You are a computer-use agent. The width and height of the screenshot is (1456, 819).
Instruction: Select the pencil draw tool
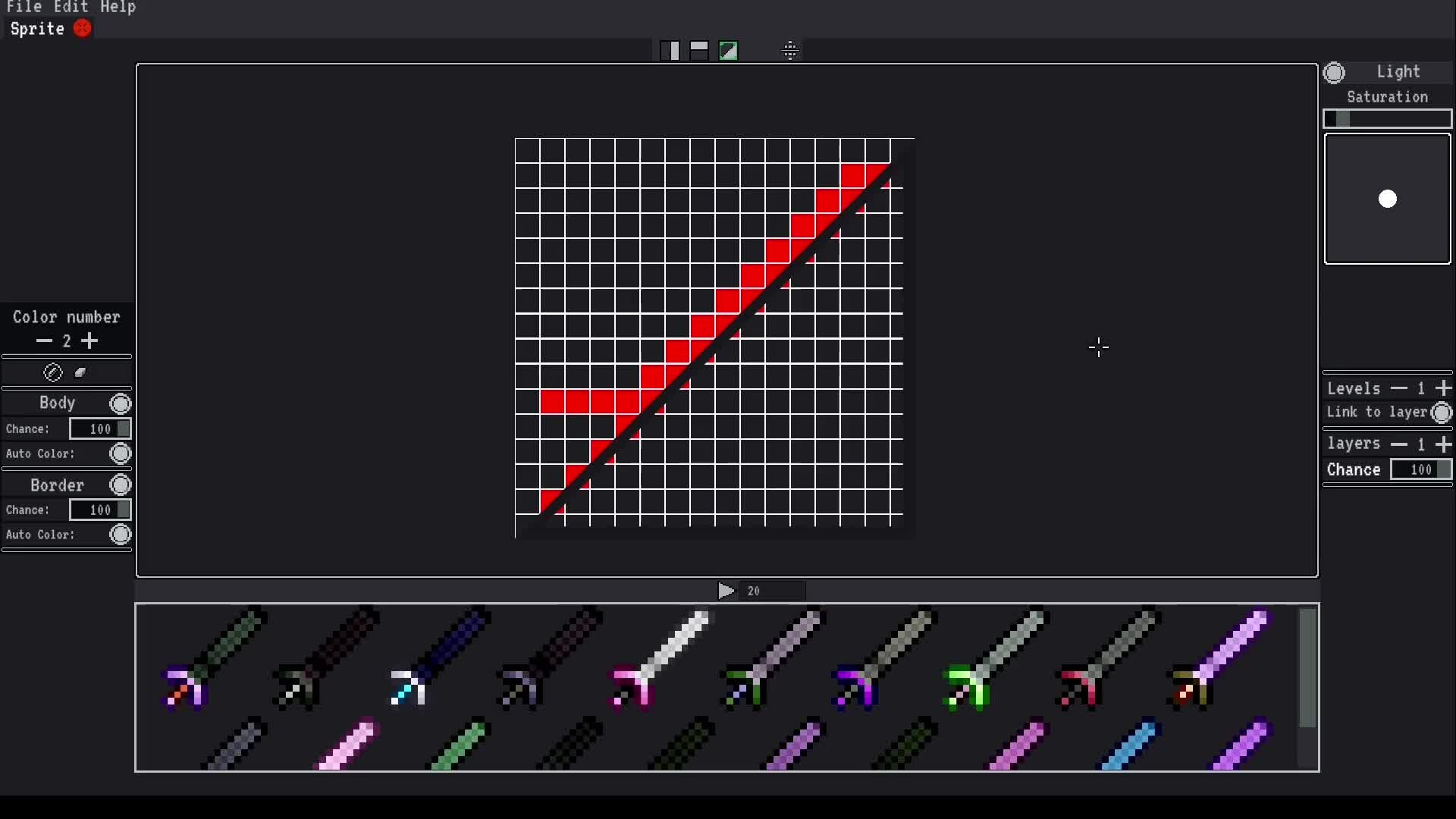point(52,372)
